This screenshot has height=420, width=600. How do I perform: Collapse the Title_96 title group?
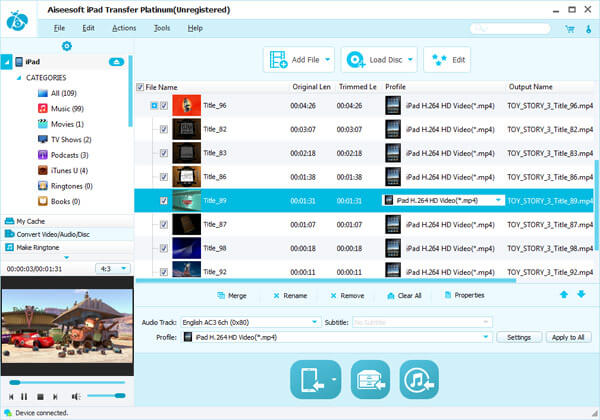(154, 106)
